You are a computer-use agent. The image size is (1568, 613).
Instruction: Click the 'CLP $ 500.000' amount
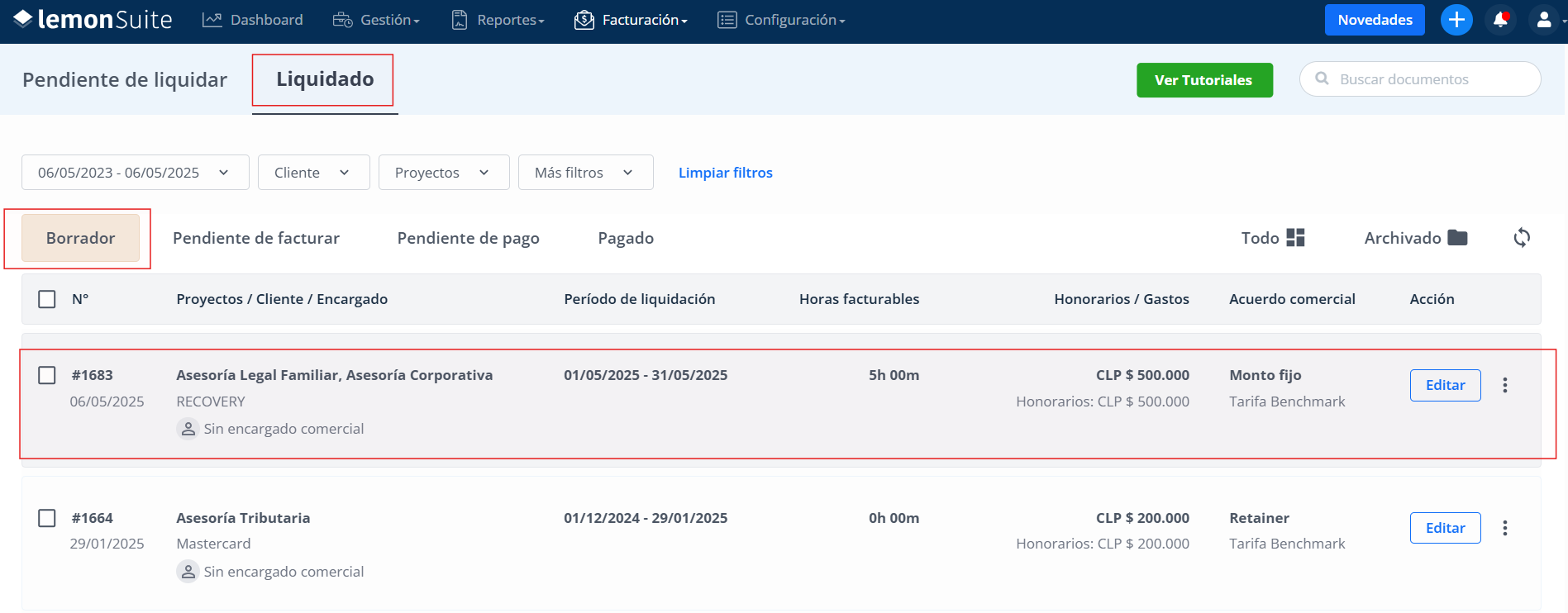pyautogui.click(x=1142, y=375)
